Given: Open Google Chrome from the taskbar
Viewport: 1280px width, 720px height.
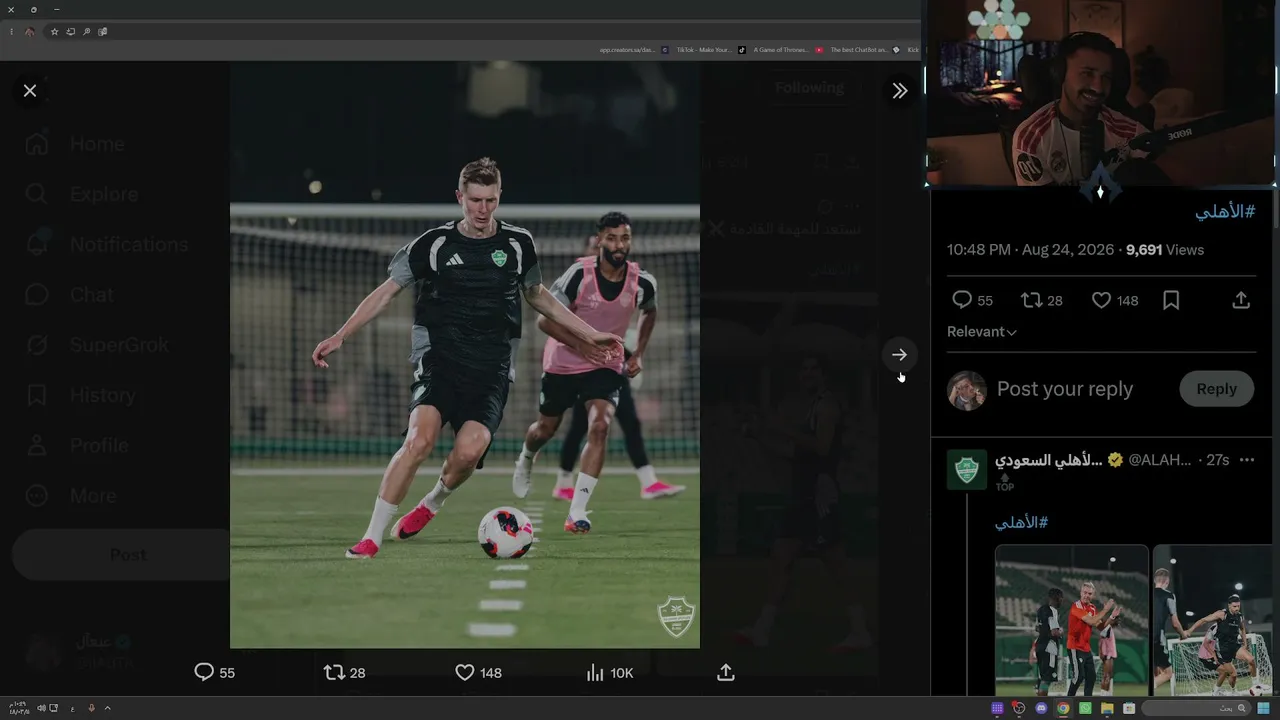Looking at the screenshot, I should pyautogui.click(x=1063, y=708).
